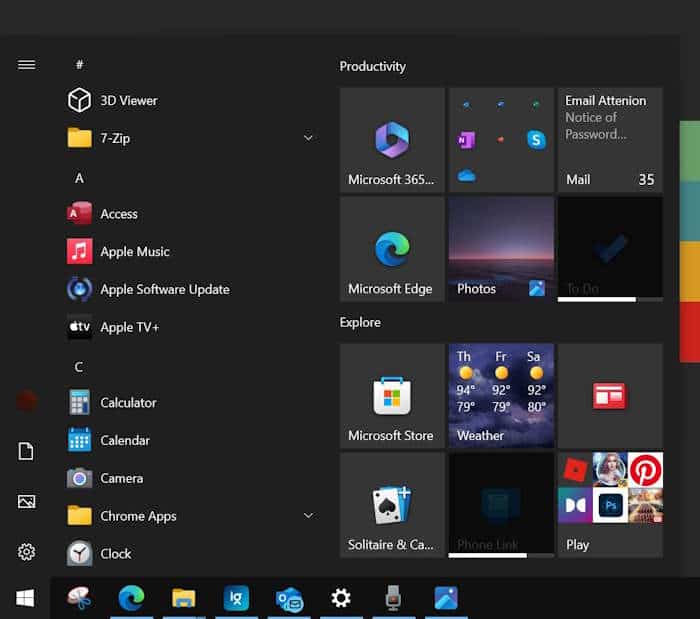Open the Photos tile
Viewport: 700px width, 619px height.
[x=501, y=249]
